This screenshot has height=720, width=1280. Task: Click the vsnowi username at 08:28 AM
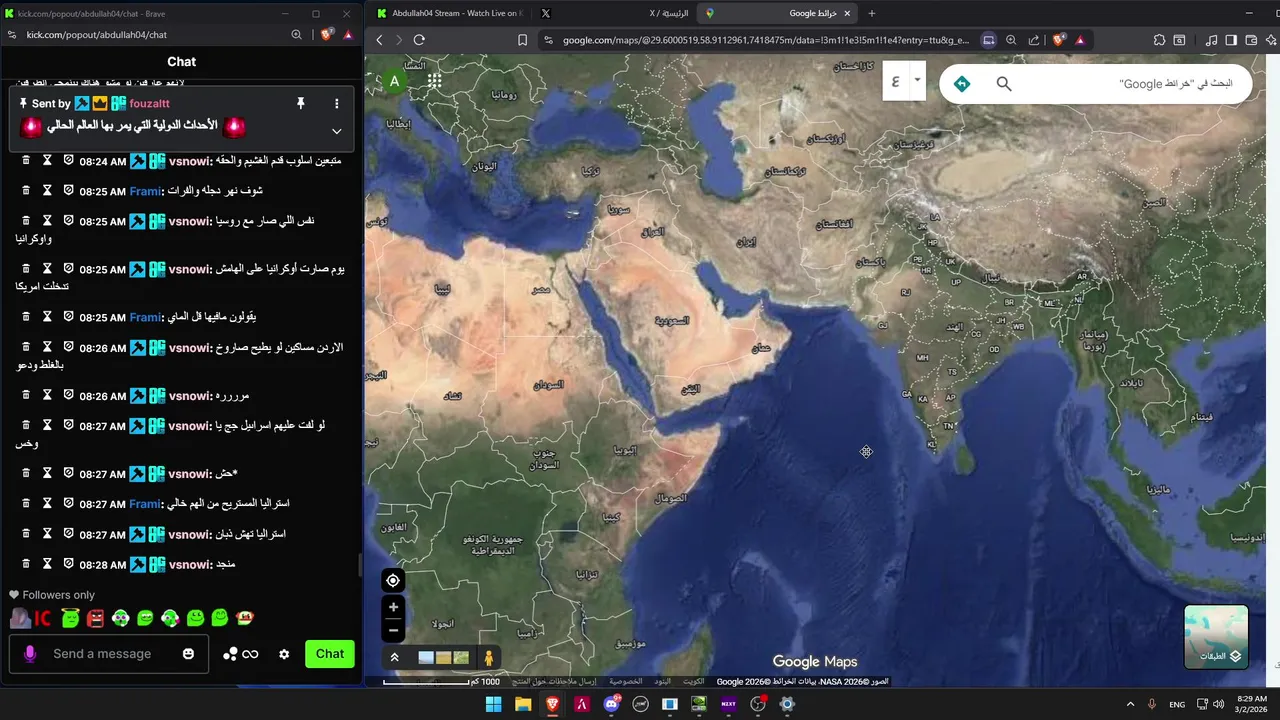point(190,565)
